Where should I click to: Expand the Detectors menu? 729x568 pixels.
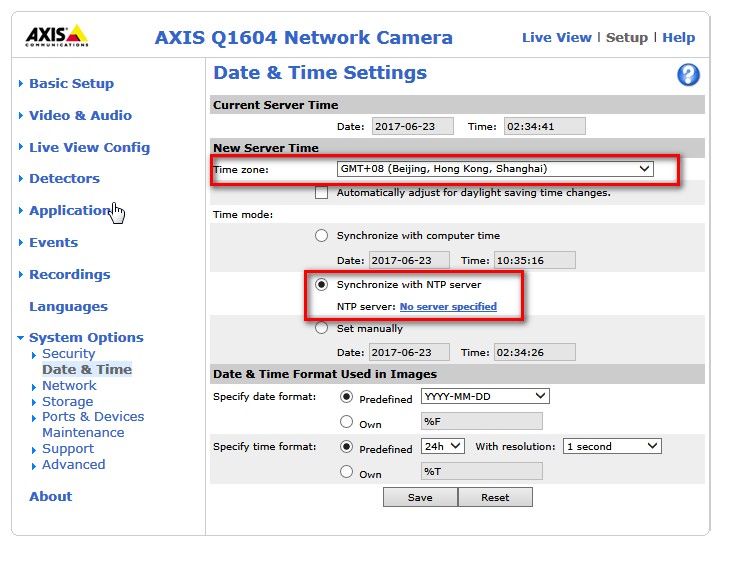pyautogui.click(x=64, y=178)
